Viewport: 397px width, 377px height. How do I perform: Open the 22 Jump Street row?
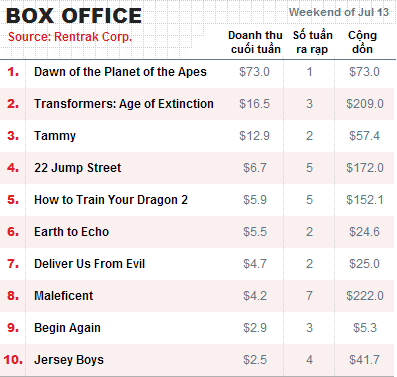pos(197,168)
